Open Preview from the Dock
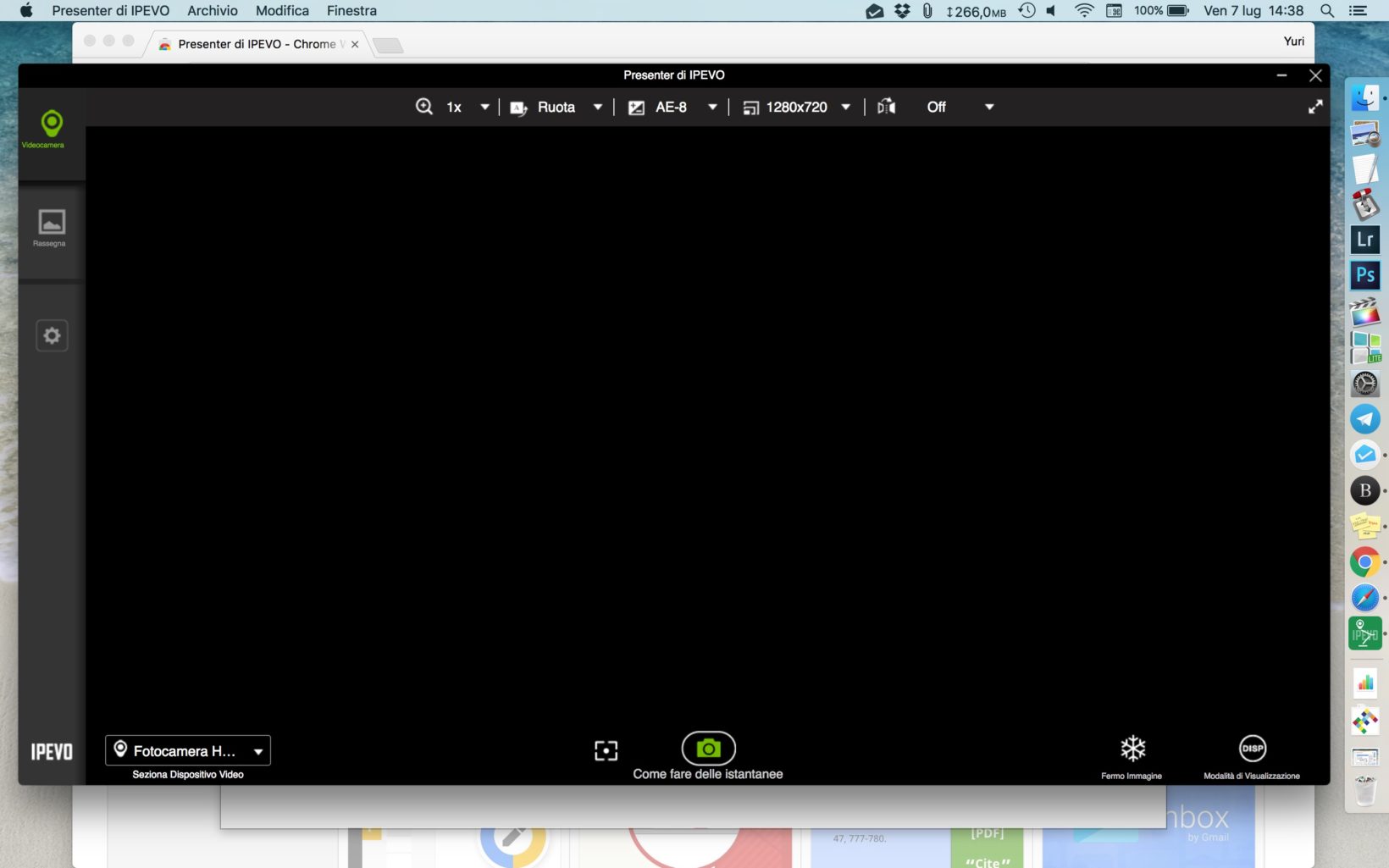 1365,134
